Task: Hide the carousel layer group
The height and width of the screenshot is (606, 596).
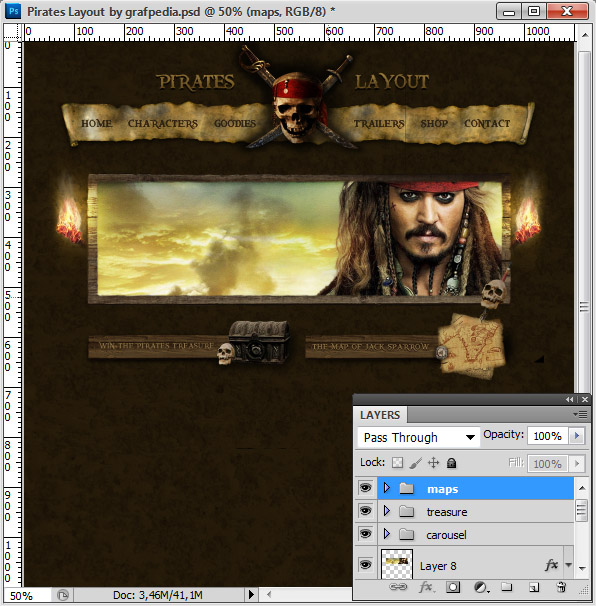Action: (365, 535)
